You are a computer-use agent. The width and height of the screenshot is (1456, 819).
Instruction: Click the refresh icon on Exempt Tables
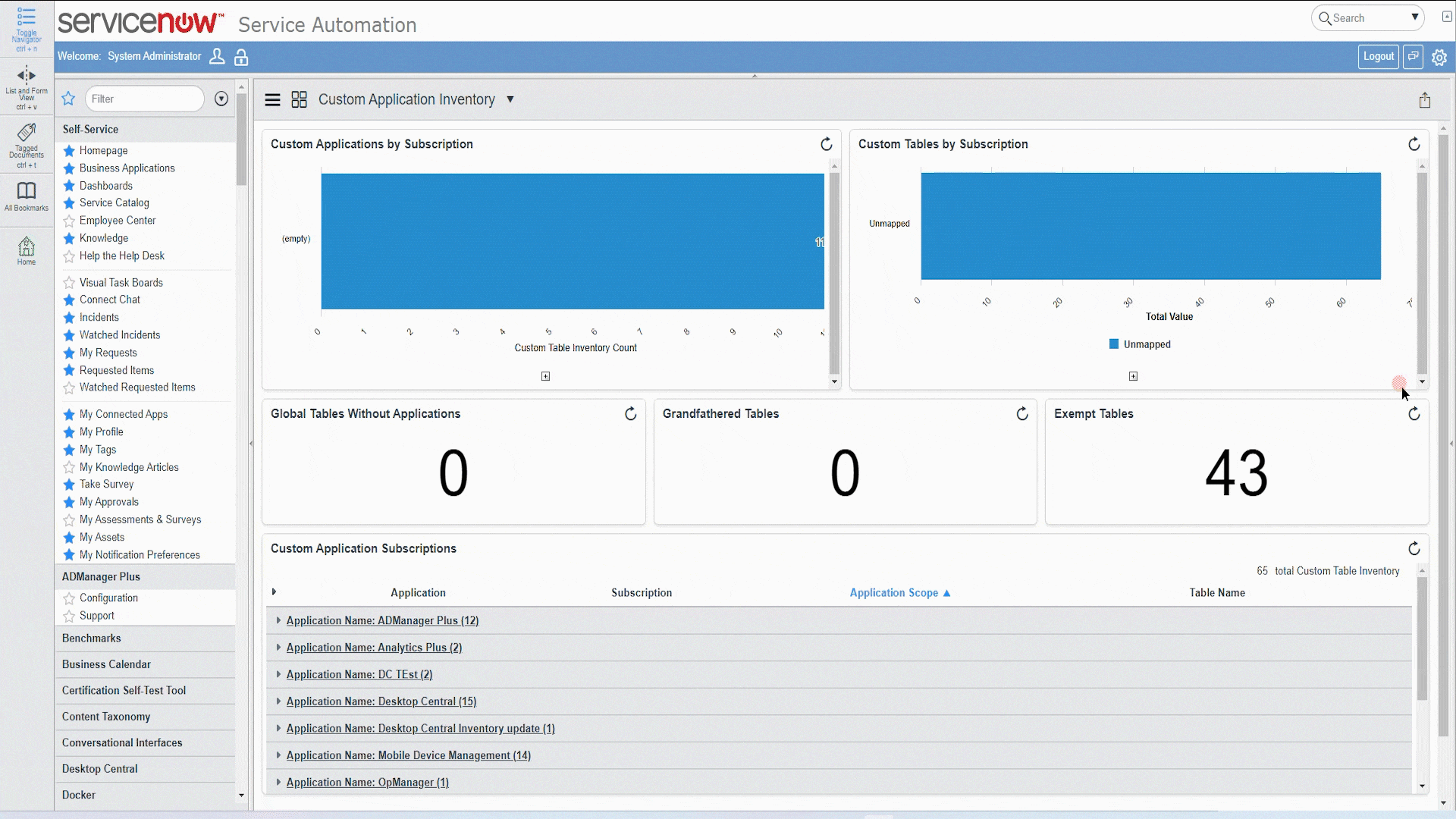click(x=1413, y=413)
